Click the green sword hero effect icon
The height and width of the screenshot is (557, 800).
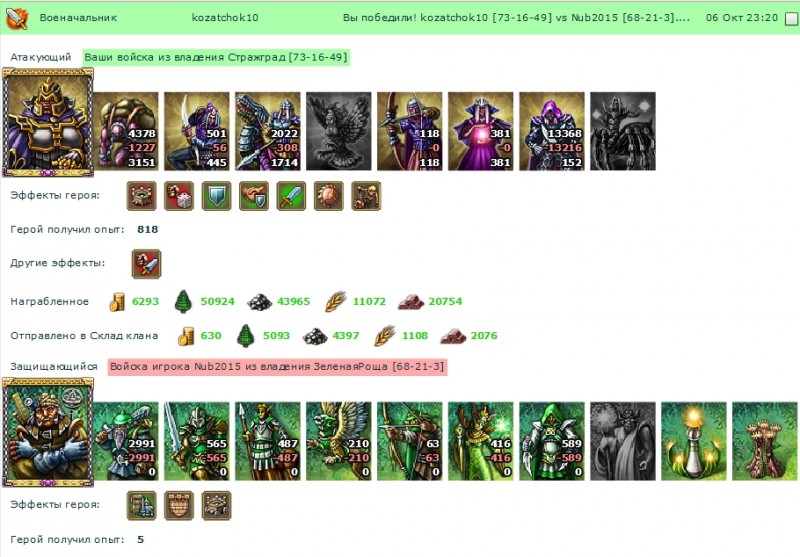(x=291, y=196)
